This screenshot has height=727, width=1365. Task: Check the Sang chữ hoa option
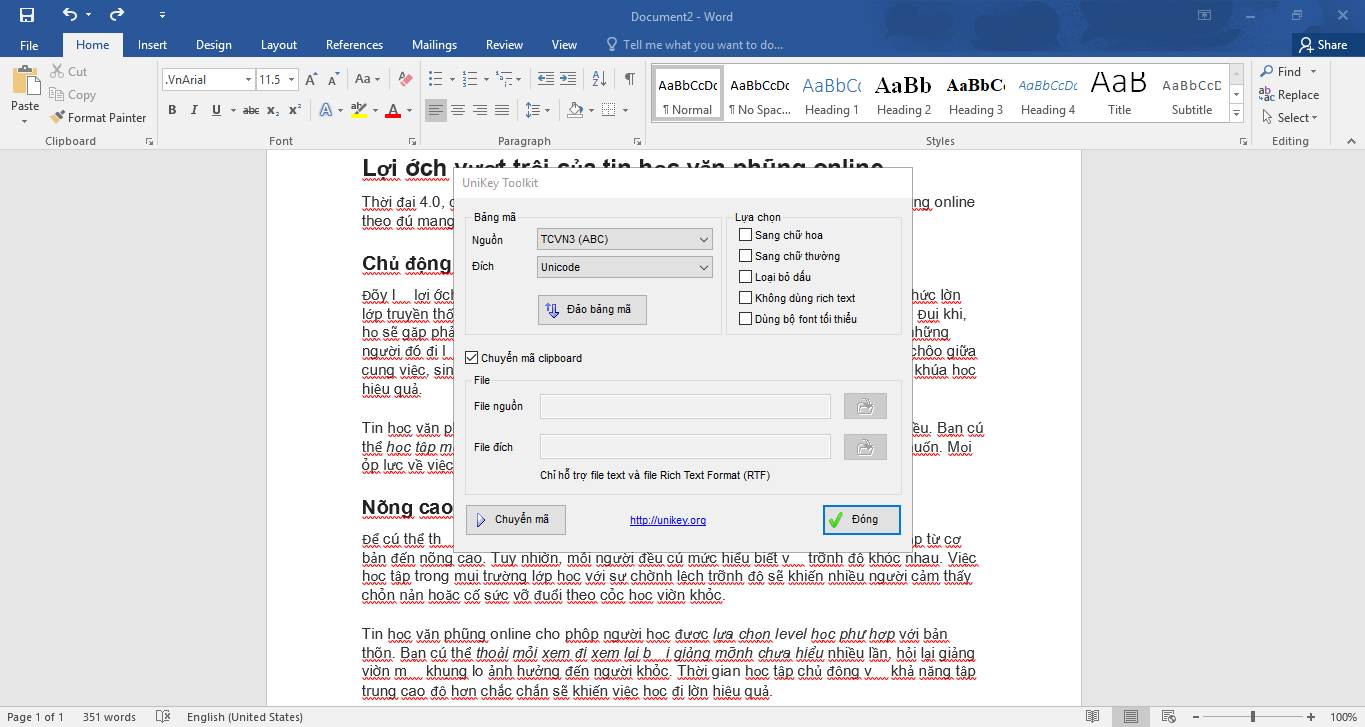click(x=745, y=235)
